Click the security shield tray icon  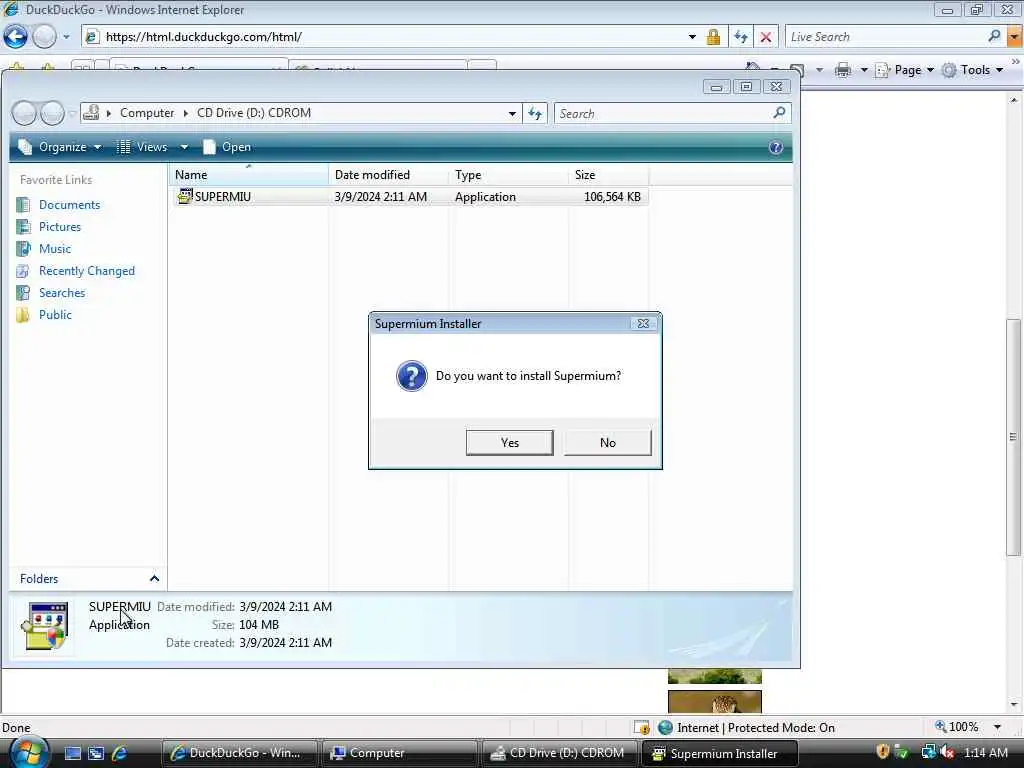[x=882, y=752]
